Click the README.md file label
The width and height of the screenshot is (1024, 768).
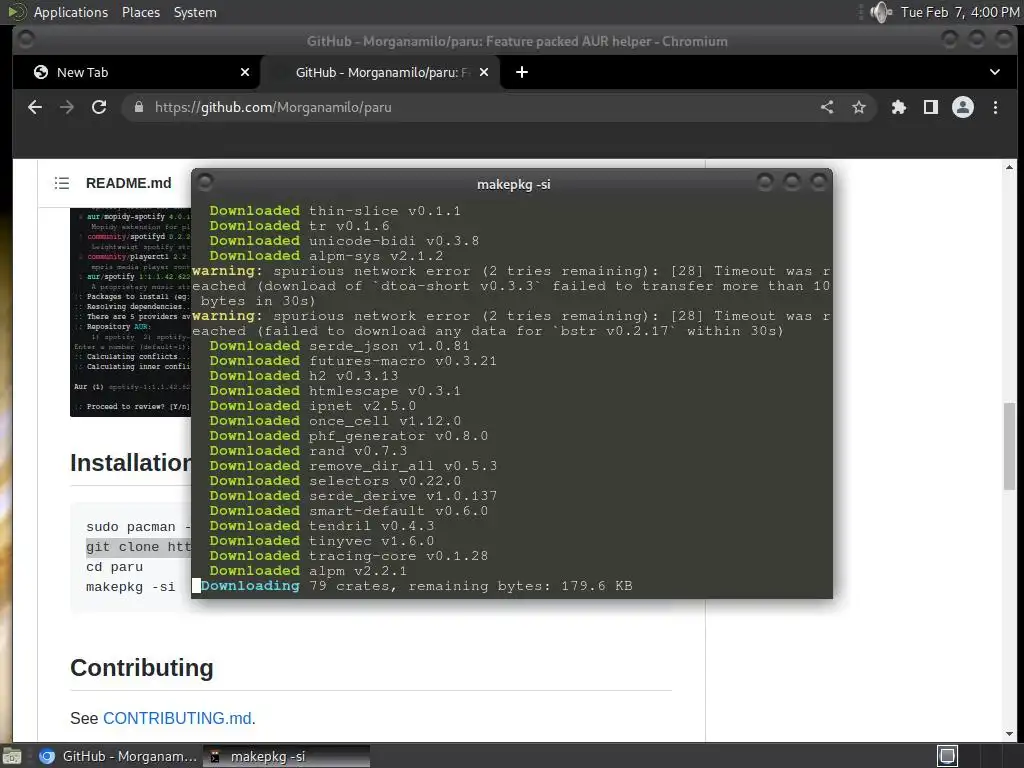click(129, 183)
